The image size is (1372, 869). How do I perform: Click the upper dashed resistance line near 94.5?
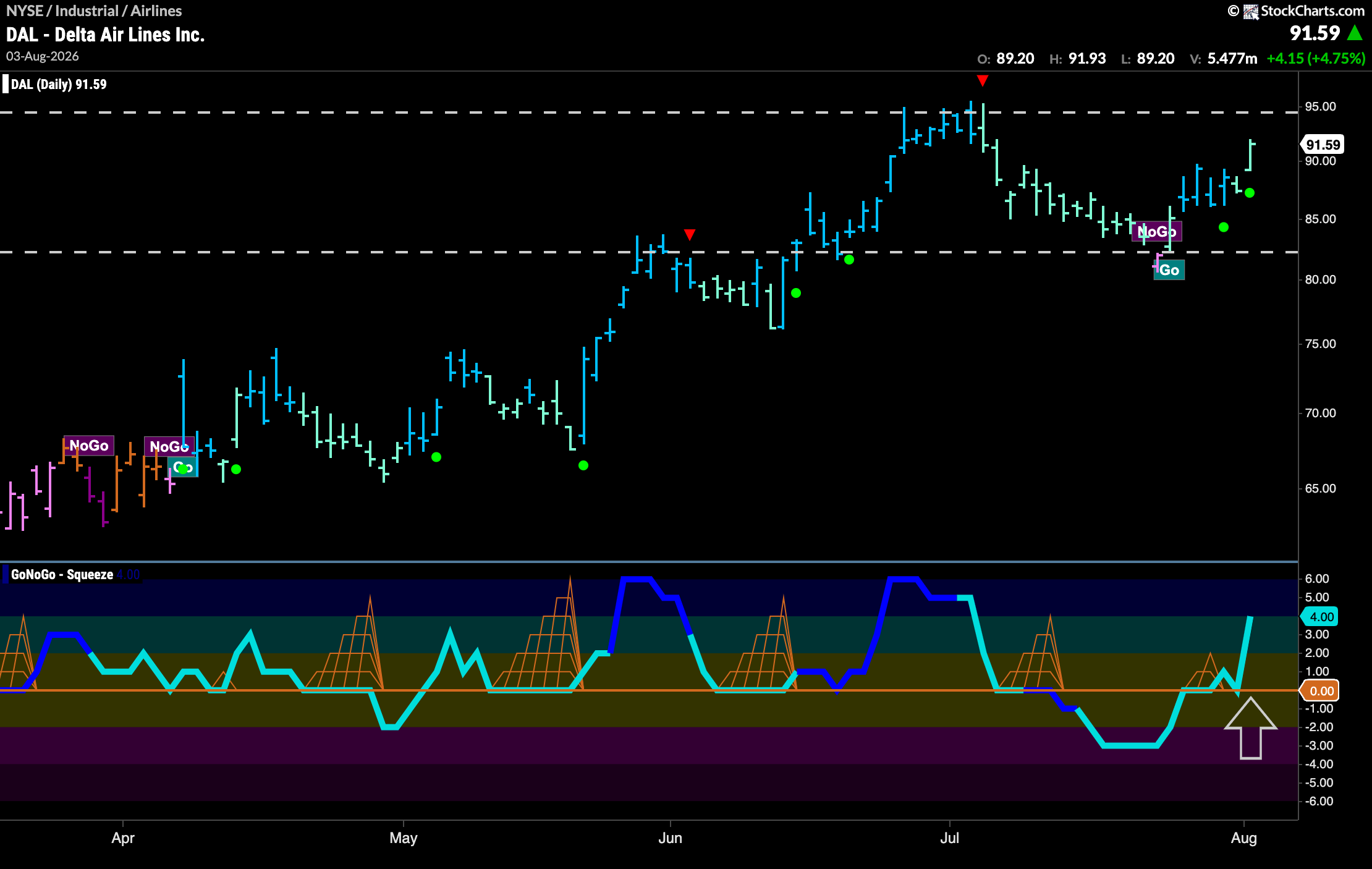pos(649,112)
